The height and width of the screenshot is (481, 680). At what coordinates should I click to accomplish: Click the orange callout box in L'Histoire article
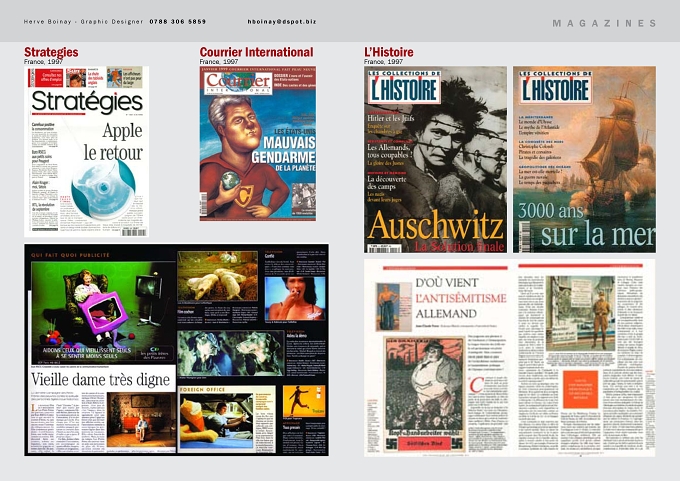click(x=580, y=389)
